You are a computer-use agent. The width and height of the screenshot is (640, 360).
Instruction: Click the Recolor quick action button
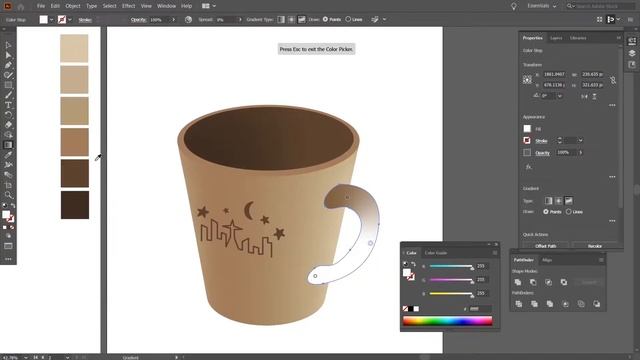click(x=595, y=246)
